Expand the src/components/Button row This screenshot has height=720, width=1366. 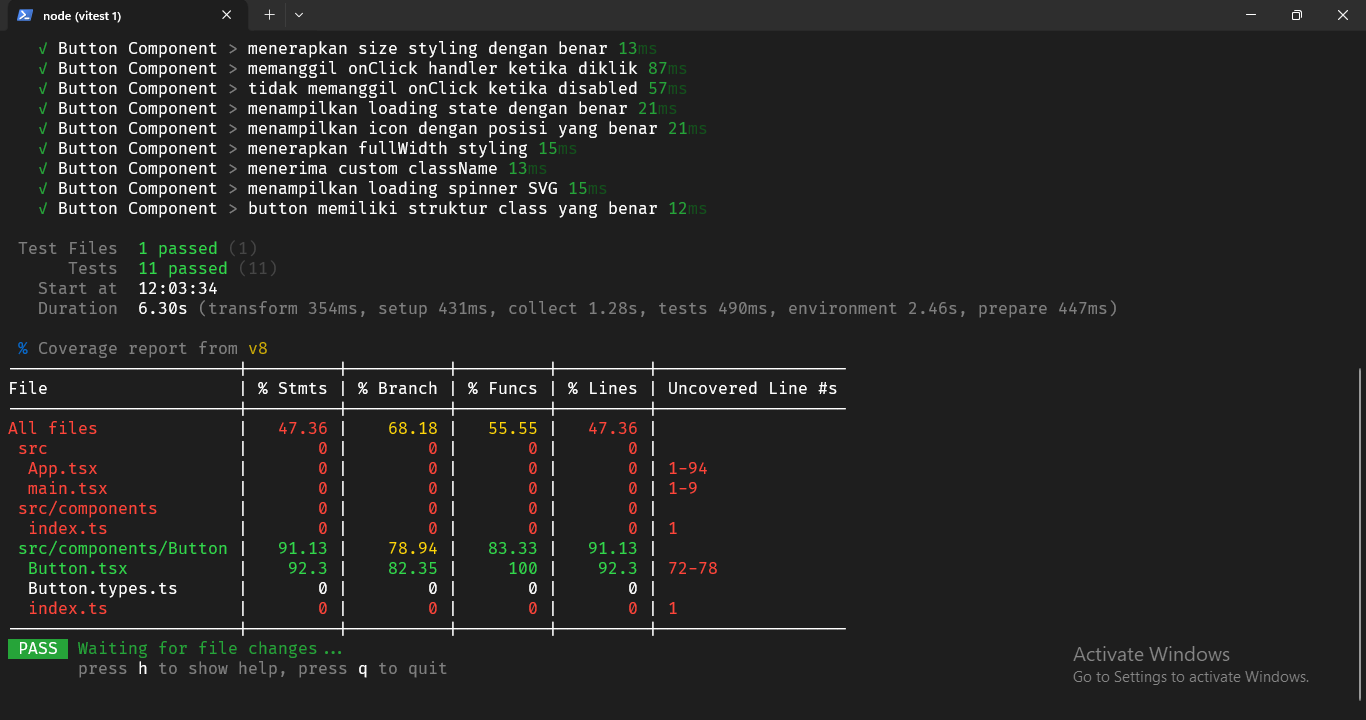[123, 548]
